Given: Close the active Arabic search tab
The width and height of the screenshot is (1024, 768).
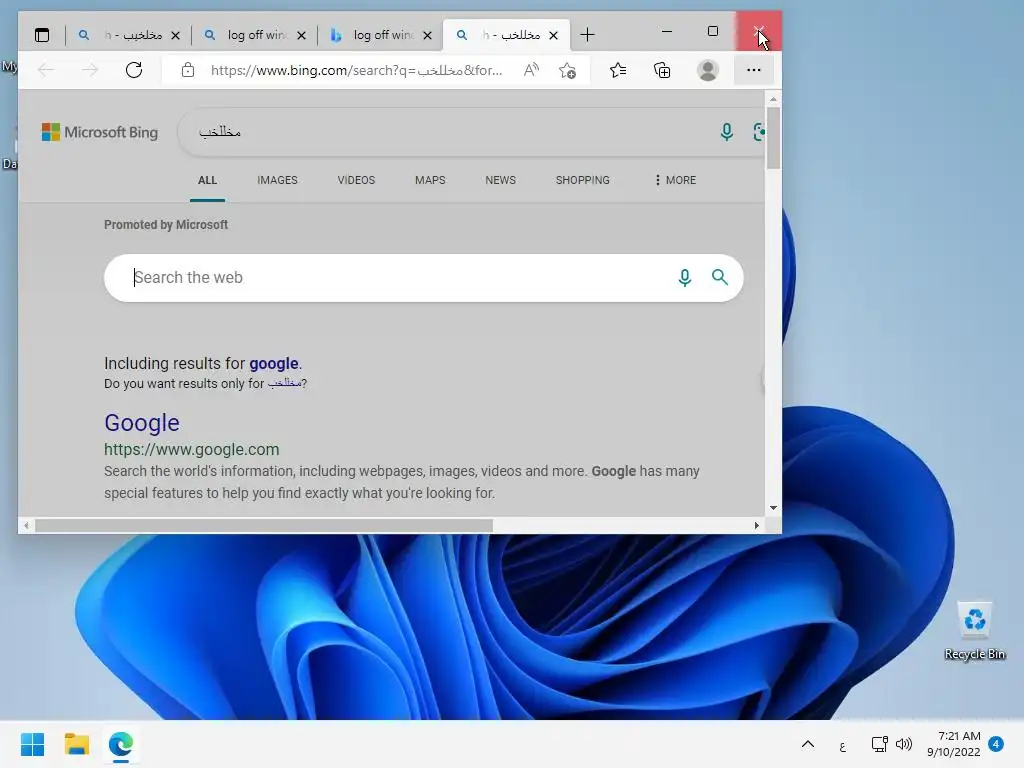Looking at the screenshot, I should coord(553,35).
